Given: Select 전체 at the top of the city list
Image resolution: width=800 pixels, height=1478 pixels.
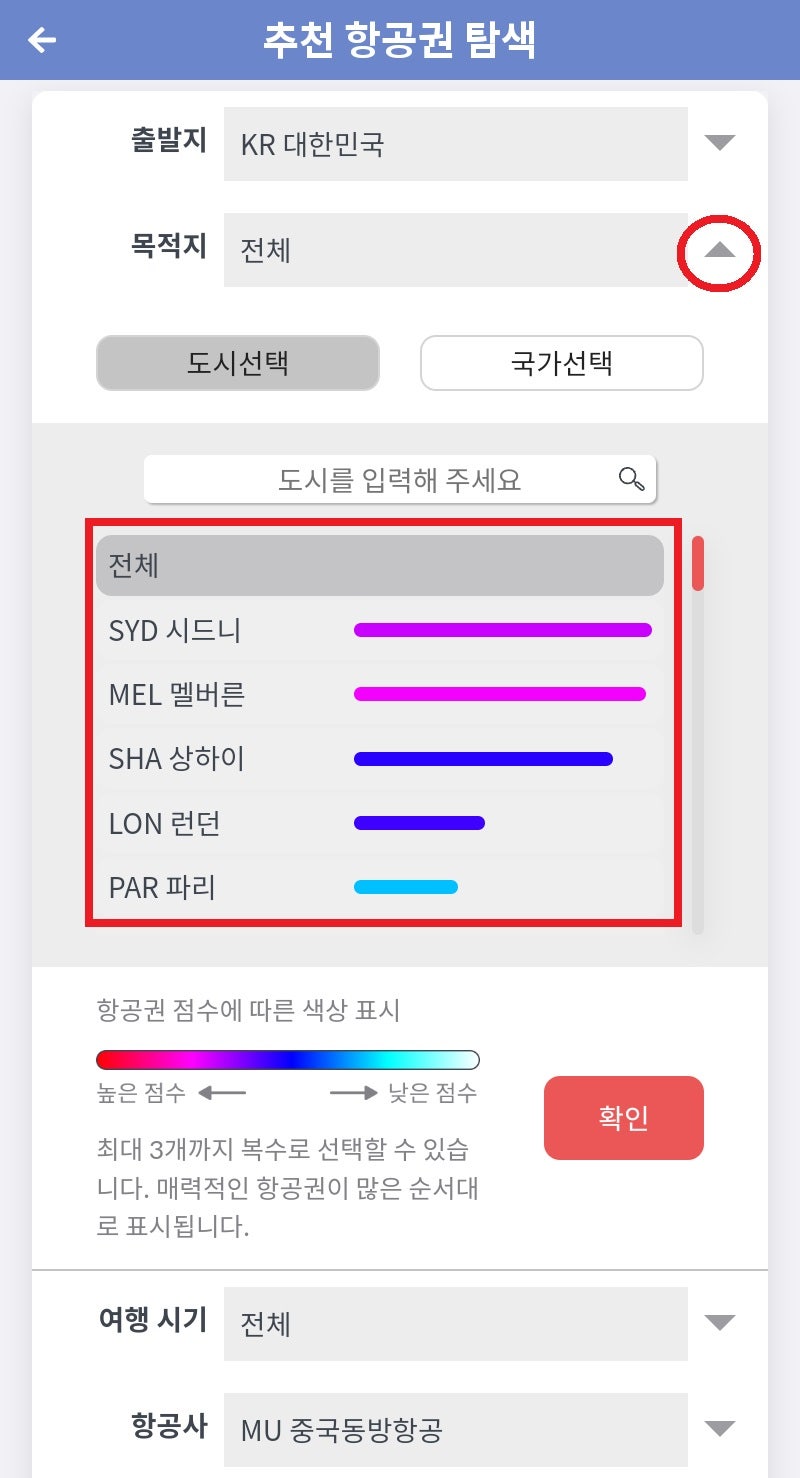Looking at the screenshot, I should (380, 564).
